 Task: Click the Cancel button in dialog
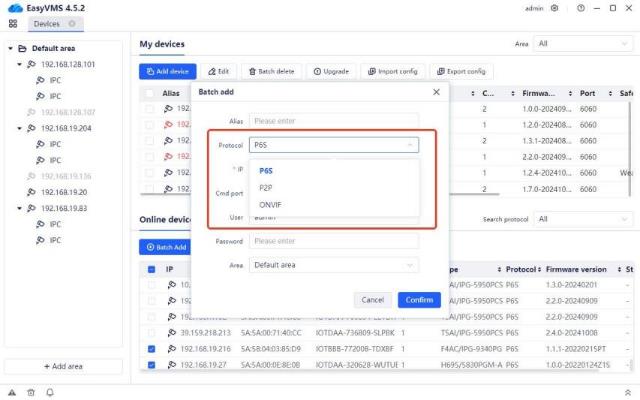(x=372, y=300)
